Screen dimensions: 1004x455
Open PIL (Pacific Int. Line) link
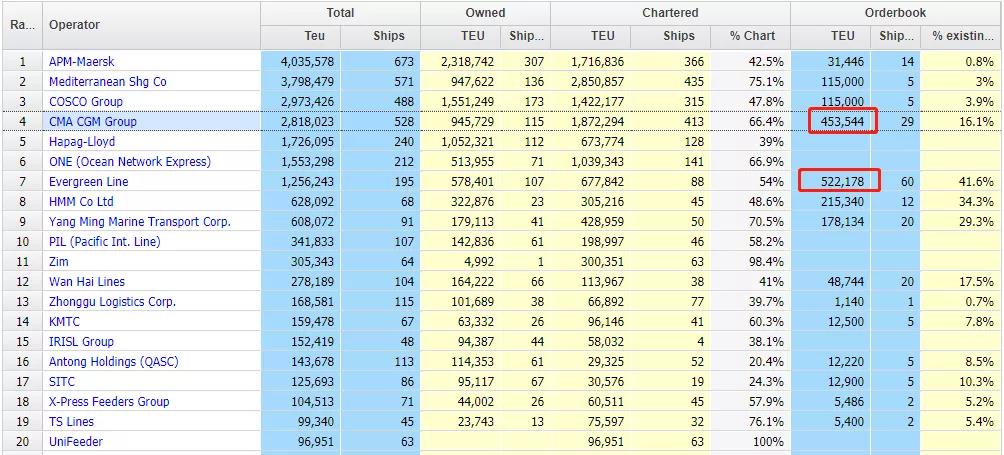(104, 241)
